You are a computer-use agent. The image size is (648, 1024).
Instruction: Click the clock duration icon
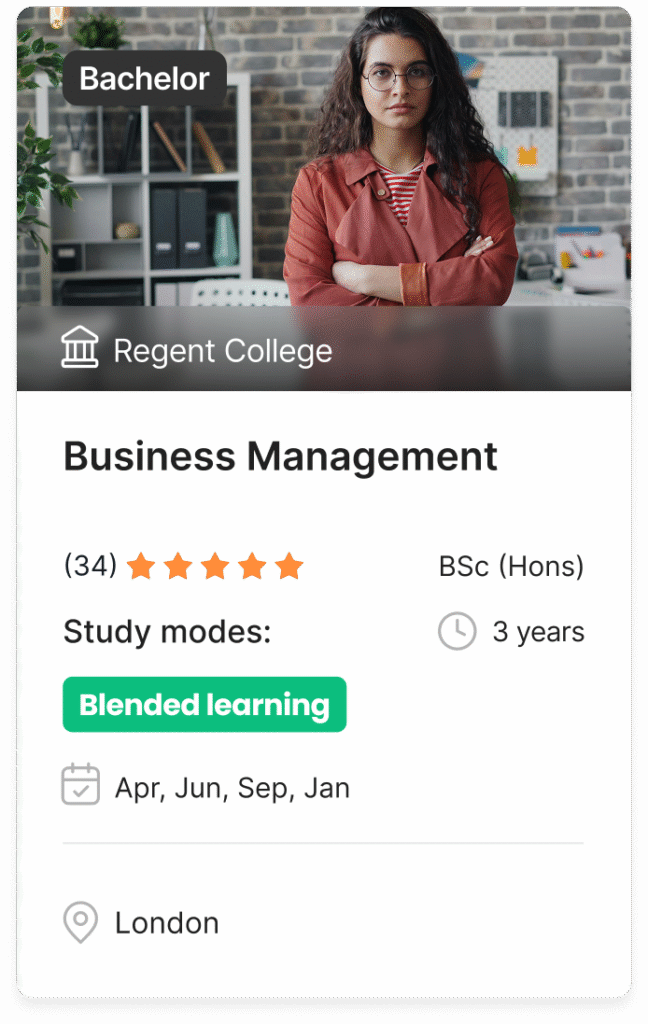coord(457,632)
